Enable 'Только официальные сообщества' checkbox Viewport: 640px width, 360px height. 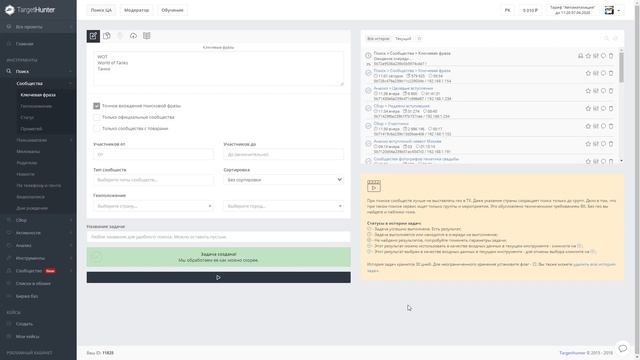pos(97,118)
